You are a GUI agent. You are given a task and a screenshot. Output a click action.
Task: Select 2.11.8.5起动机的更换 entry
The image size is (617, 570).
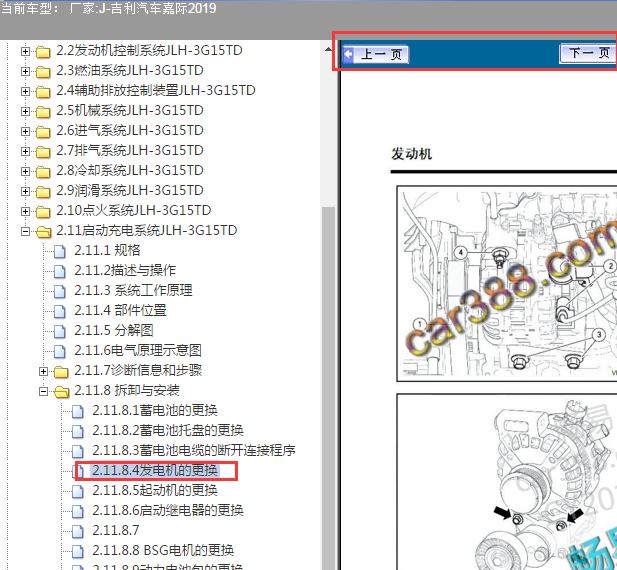(x=155, y=491)
